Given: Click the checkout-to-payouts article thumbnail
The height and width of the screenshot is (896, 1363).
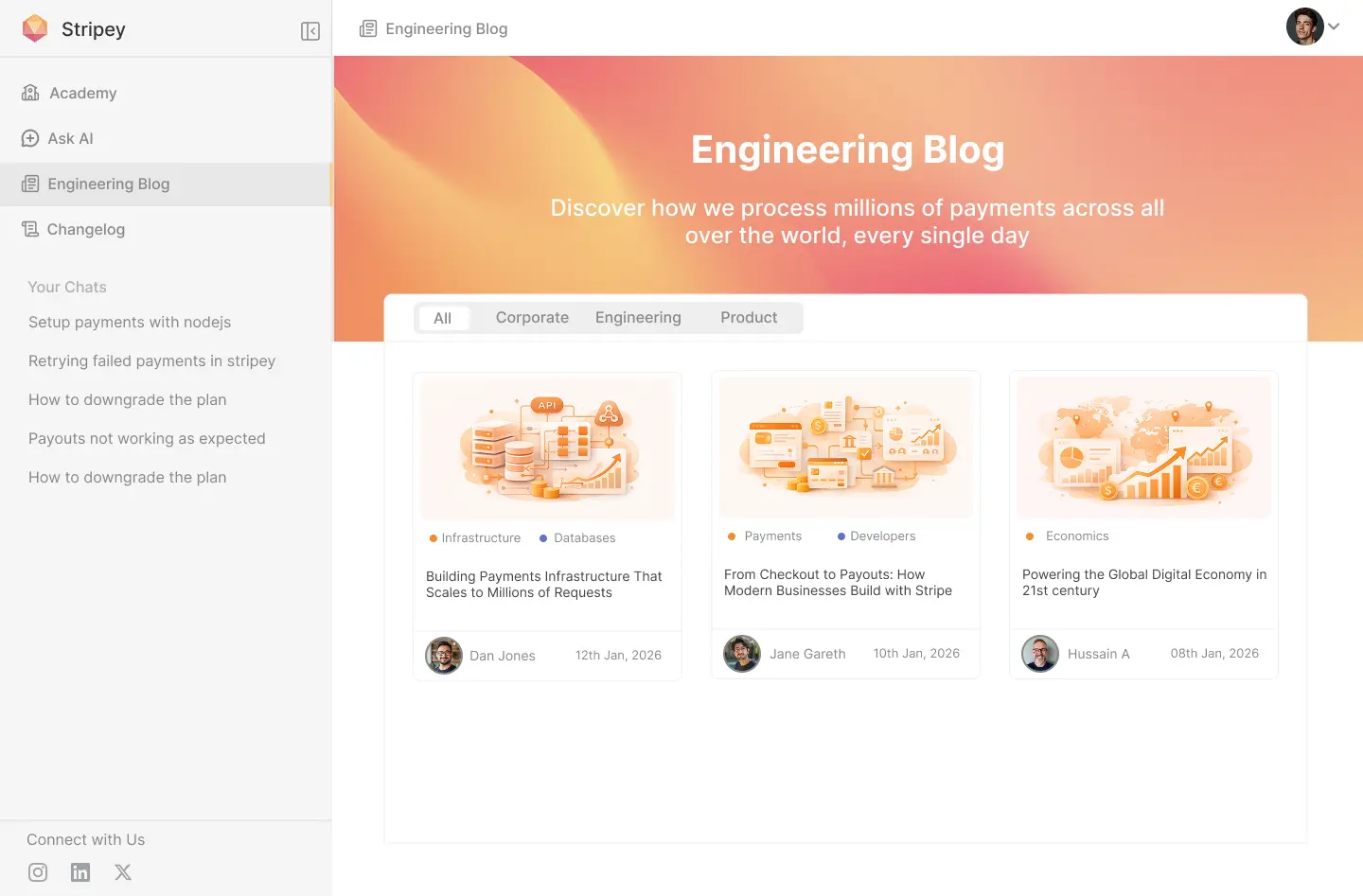Looking at the screenshot, I should pos(845,448).
